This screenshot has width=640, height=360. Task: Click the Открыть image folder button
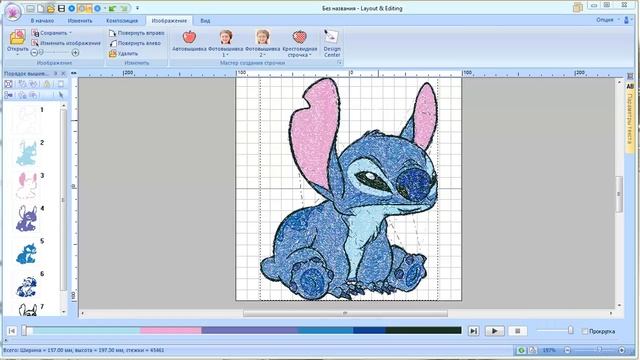(18, 42)
